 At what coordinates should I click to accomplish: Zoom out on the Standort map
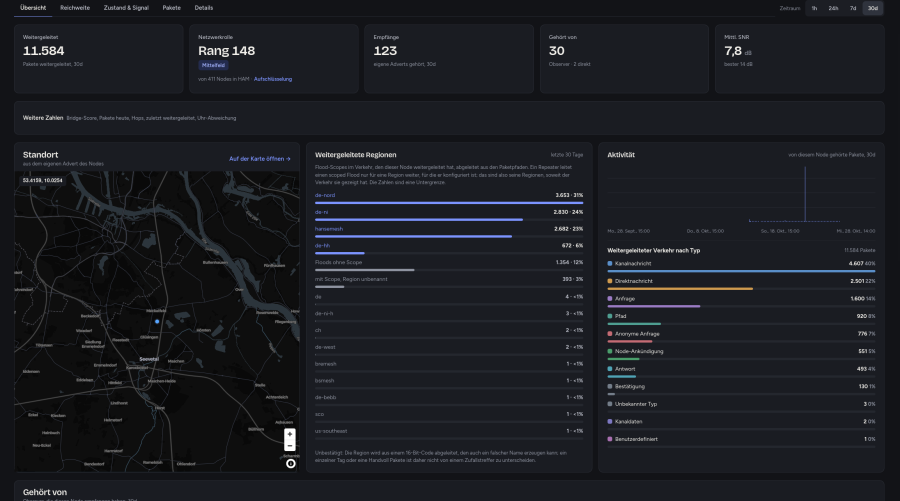pyautogui.click(x=290, y=446)
